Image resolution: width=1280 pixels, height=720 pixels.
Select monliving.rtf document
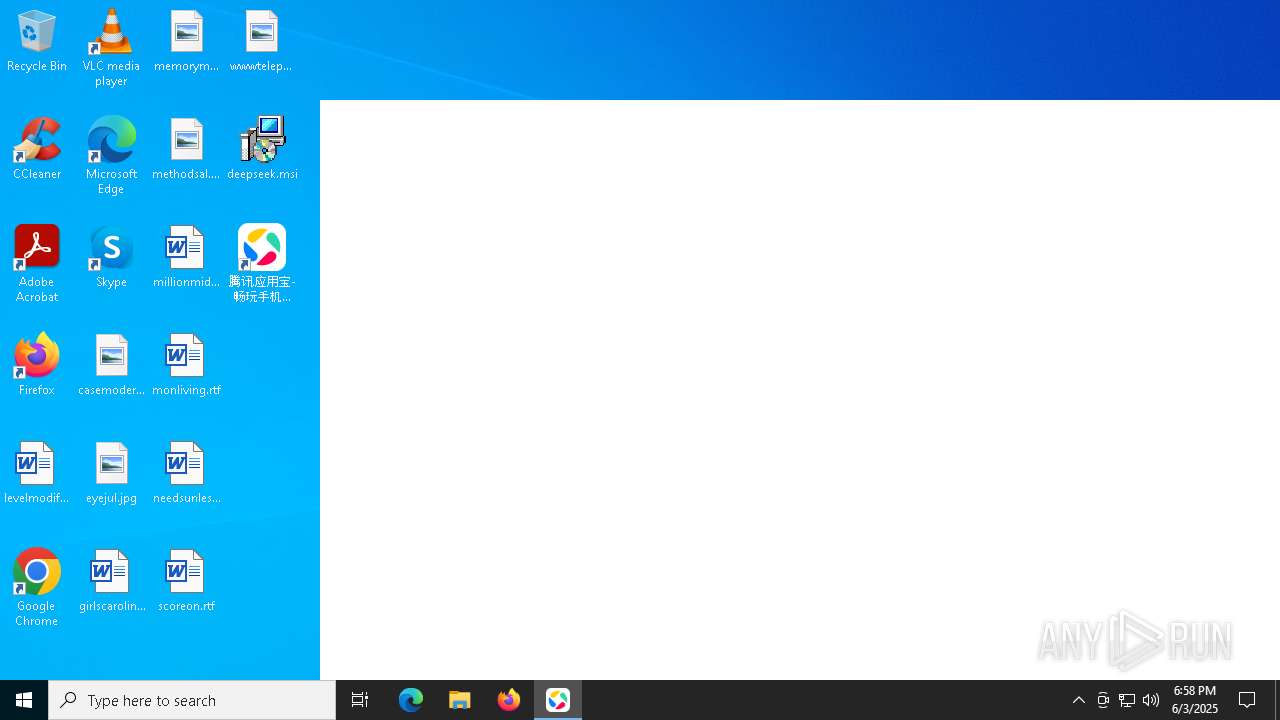pyautogui.click(x=186, y=365)
